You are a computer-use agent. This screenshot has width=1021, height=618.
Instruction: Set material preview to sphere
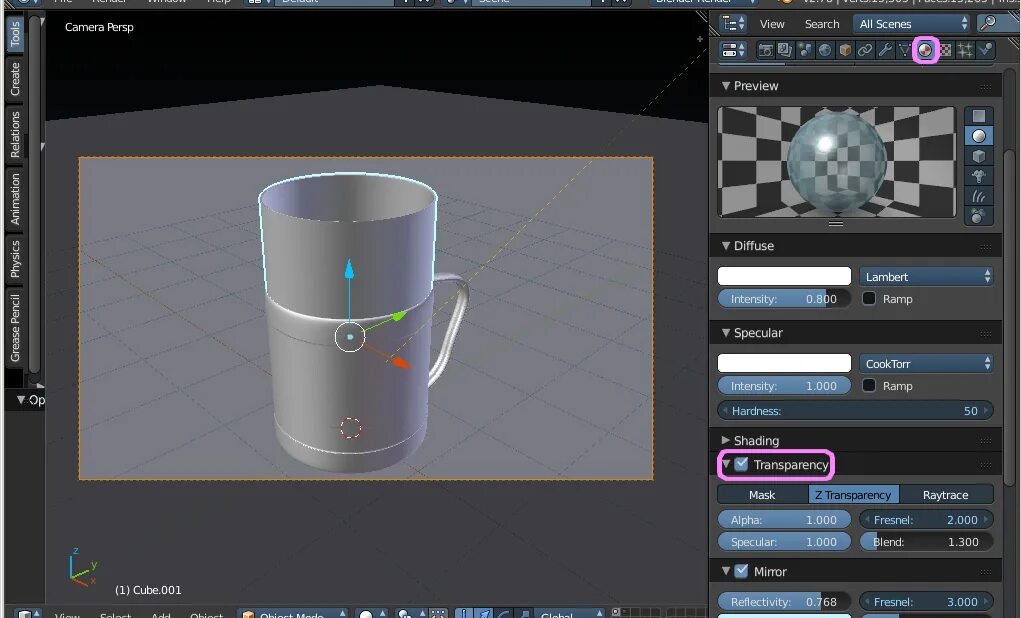(979, 136)
